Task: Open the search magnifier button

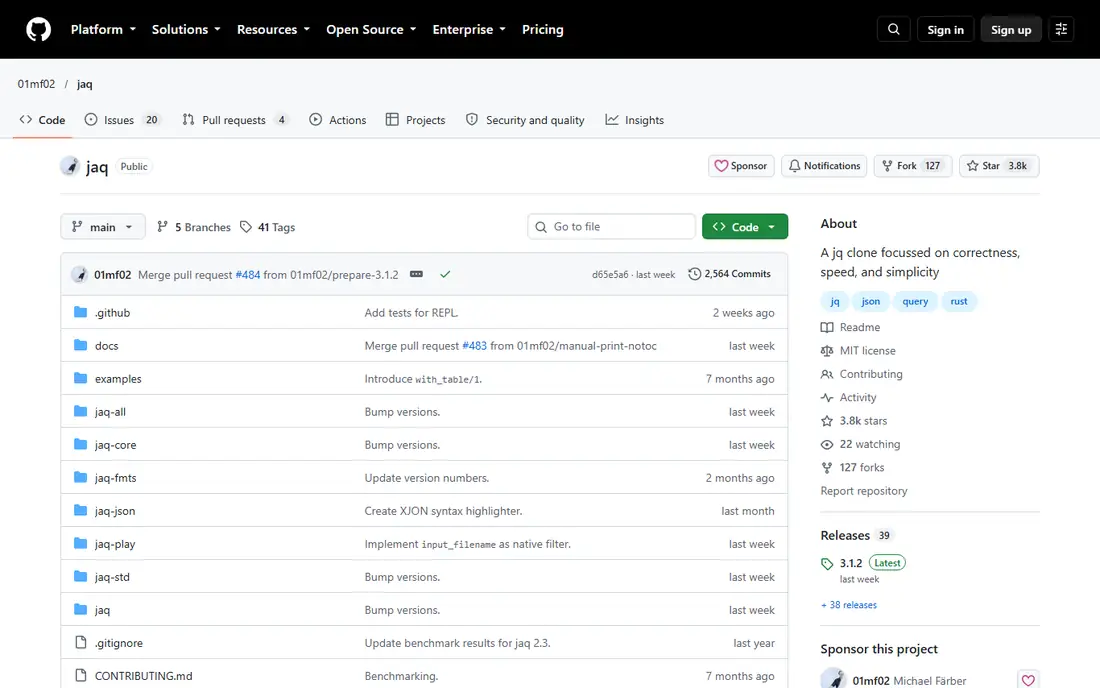Action: [894, 29]
